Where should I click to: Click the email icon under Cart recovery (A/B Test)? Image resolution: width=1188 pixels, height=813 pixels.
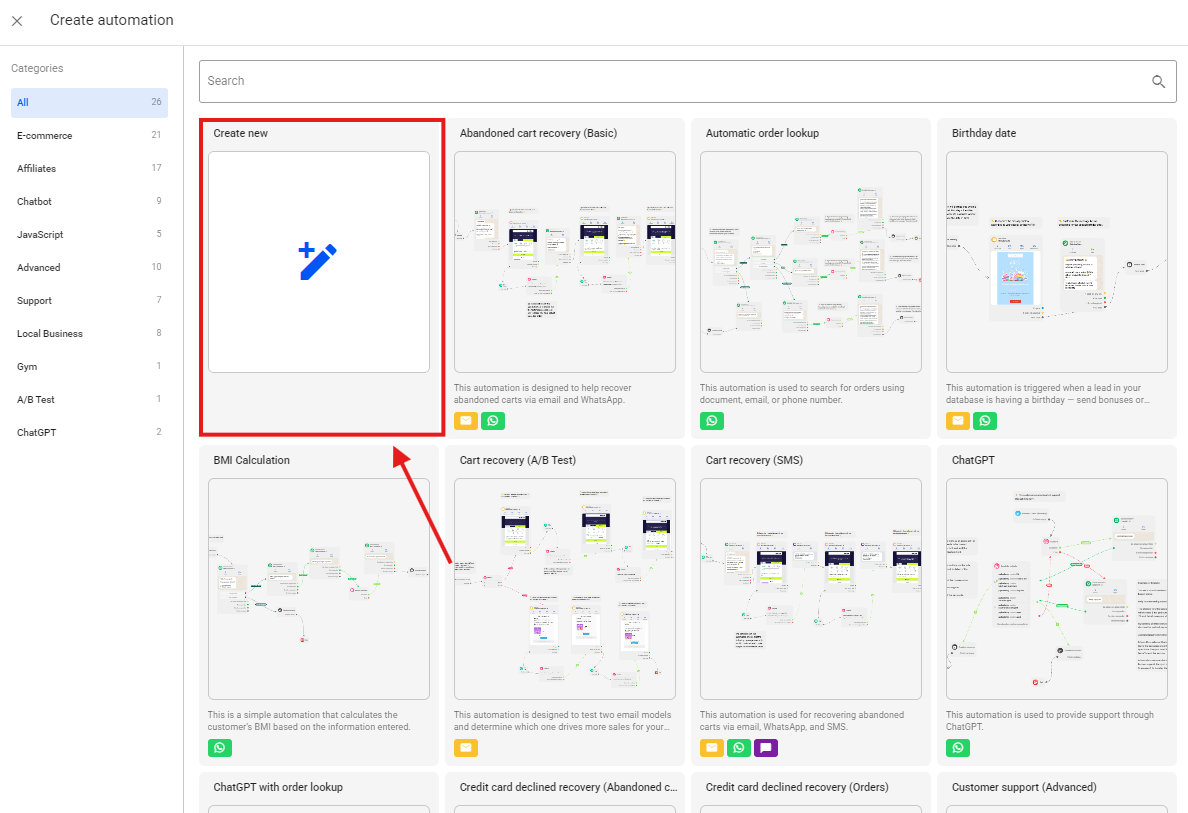tap(466, 748)
